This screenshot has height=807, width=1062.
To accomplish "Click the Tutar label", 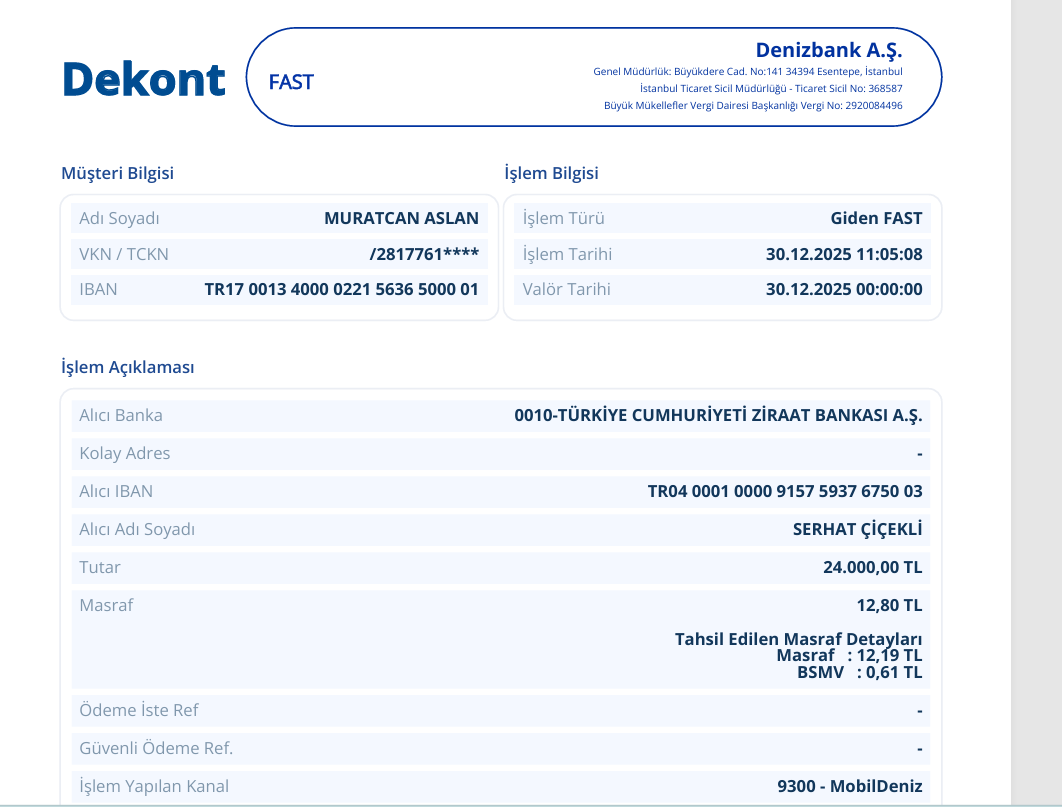I will 100,567.
